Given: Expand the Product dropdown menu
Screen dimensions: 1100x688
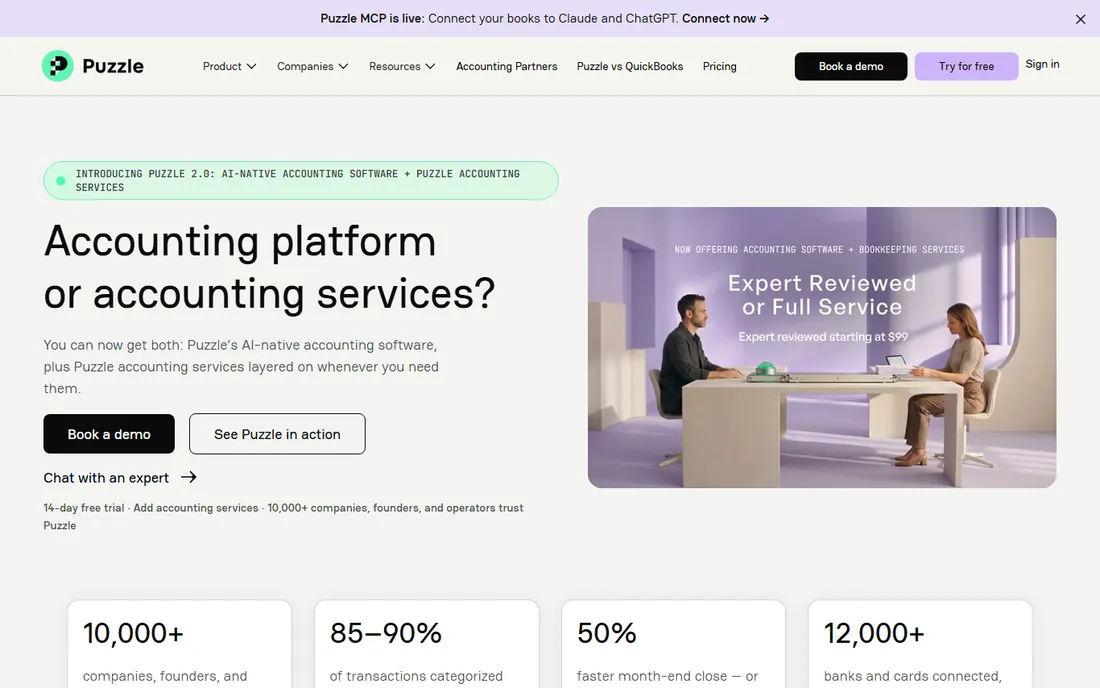Looking at the screenshot, I should pyautogui.click(x=229, y=67).
